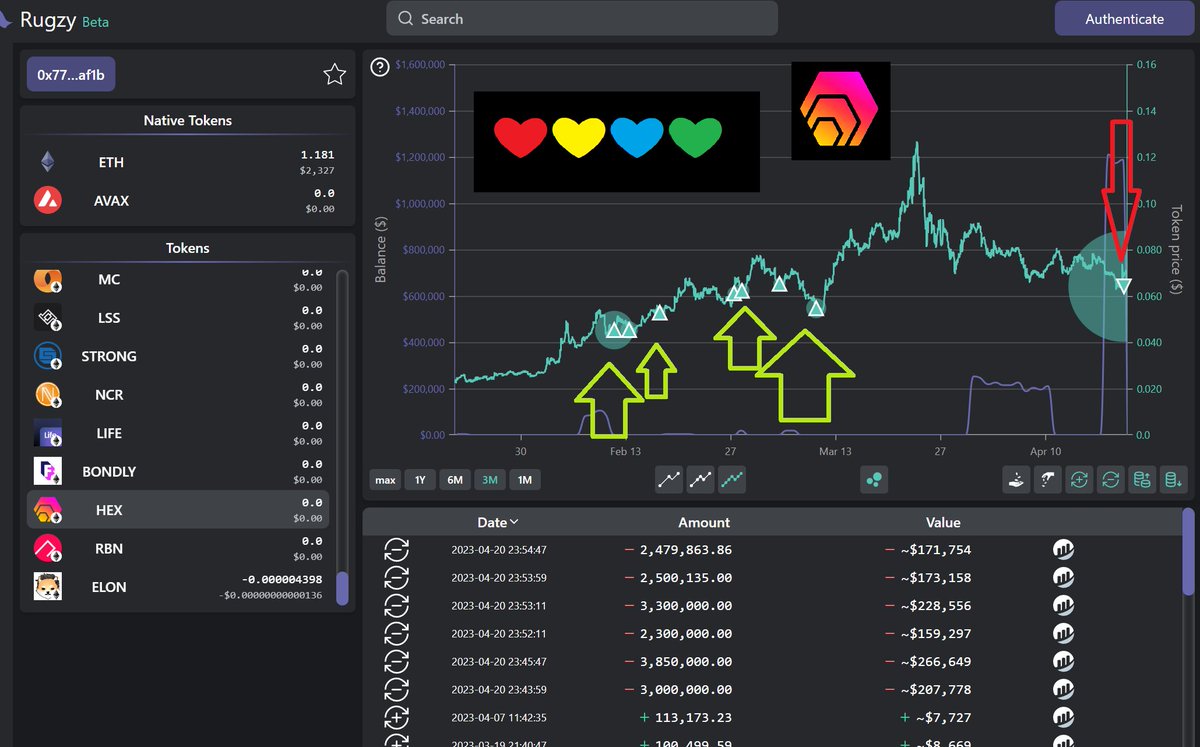Click the coin-stack up-arrow filter icon
This screenshot has width=1200, height=747.
click(1141, 479)
